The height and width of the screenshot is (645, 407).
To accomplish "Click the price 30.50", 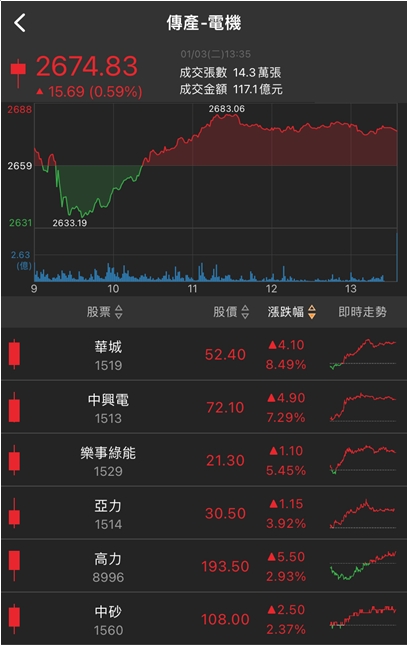I will [226, 513].
